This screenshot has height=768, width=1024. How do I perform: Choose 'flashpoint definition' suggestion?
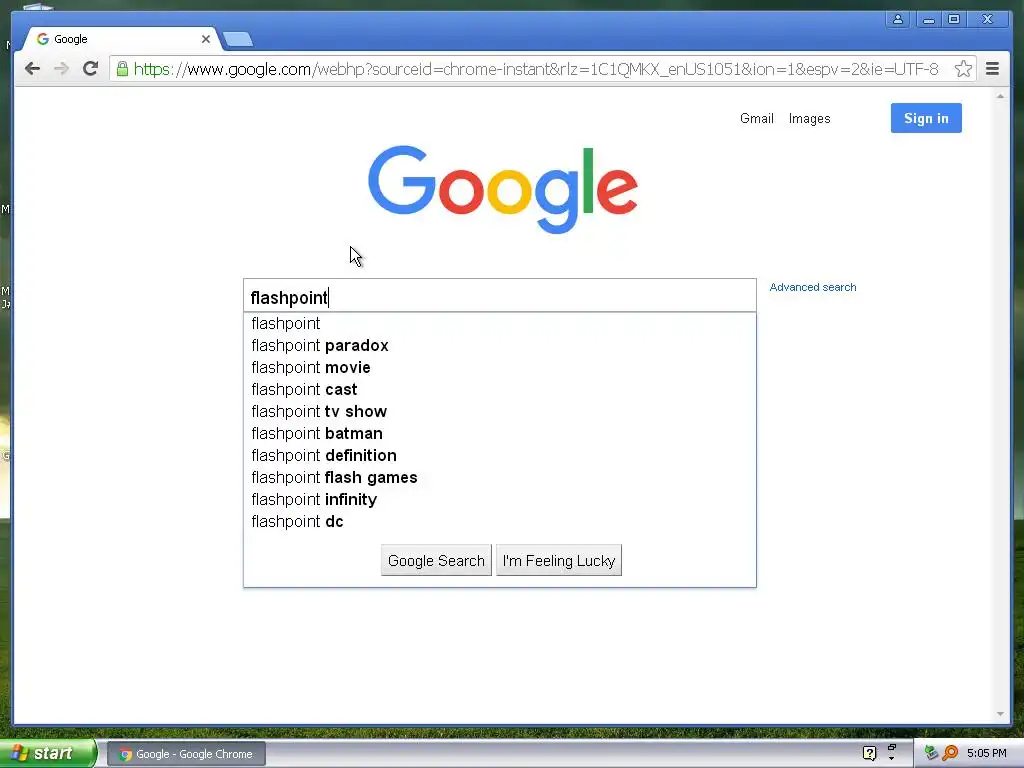point(500,455)
